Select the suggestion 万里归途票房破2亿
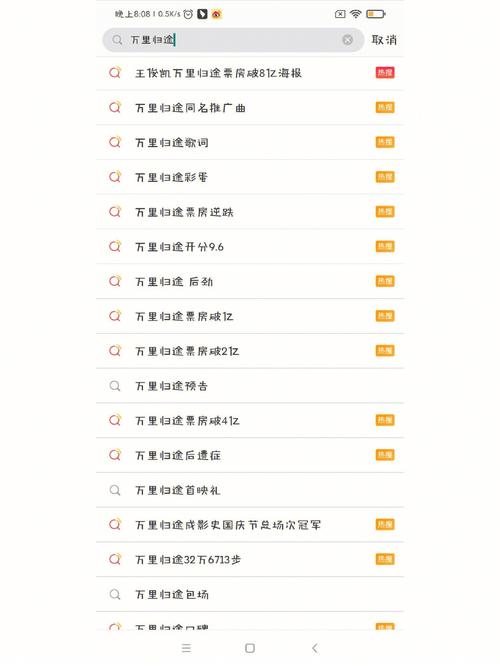Viewport: 500px width, 666px height. point(250,351)
